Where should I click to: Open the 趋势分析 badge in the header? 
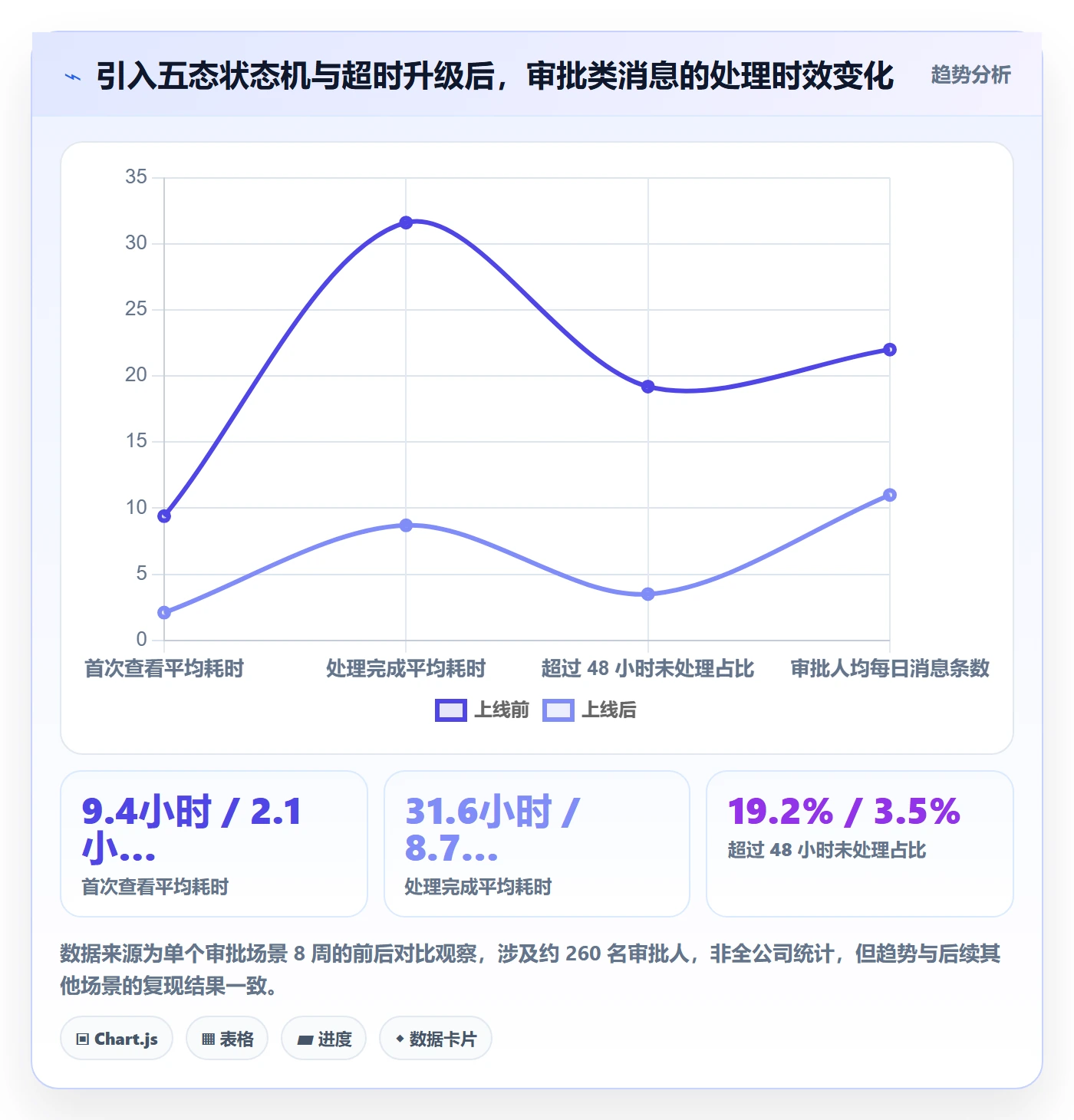[970, 75]
